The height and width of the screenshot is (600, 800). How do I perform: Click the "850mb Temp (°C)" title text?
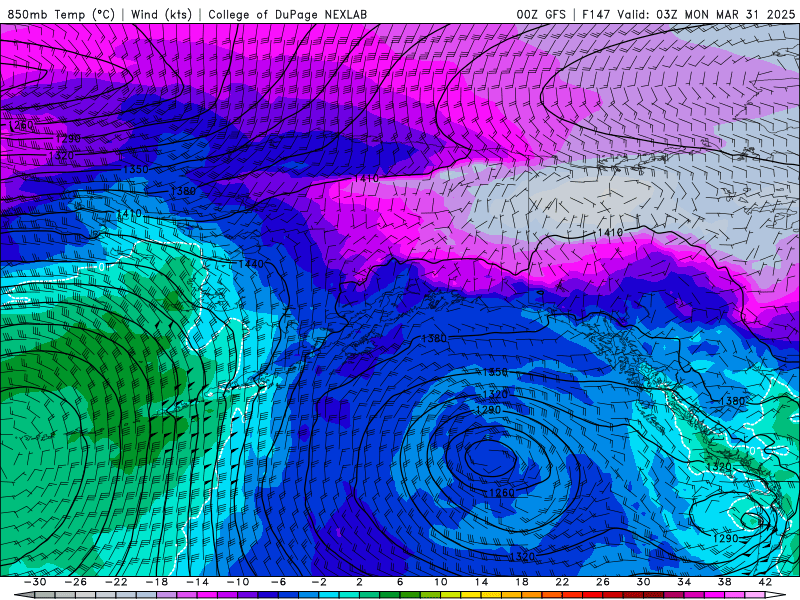(x=61, y=14)
